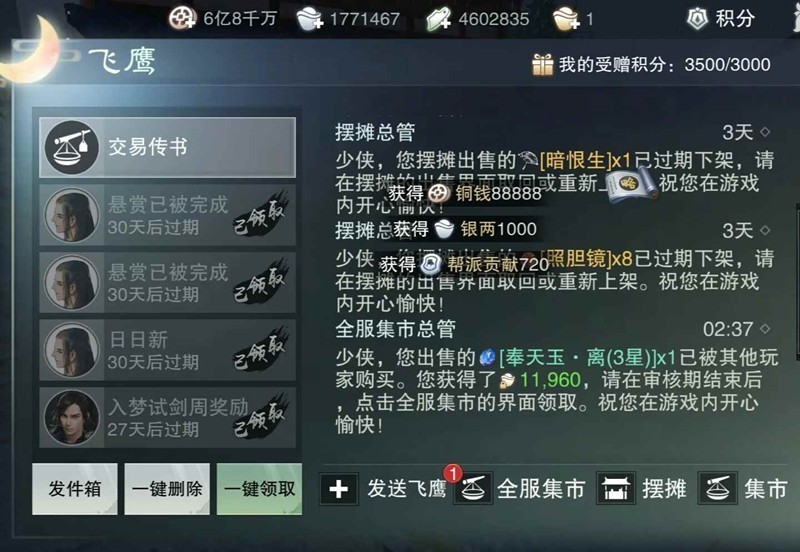Image resolution: width=800 pixels, height=552 pixels.
Task: Expand the 全服集市总管 message diamond at 02:37
Action: (765, 329)
